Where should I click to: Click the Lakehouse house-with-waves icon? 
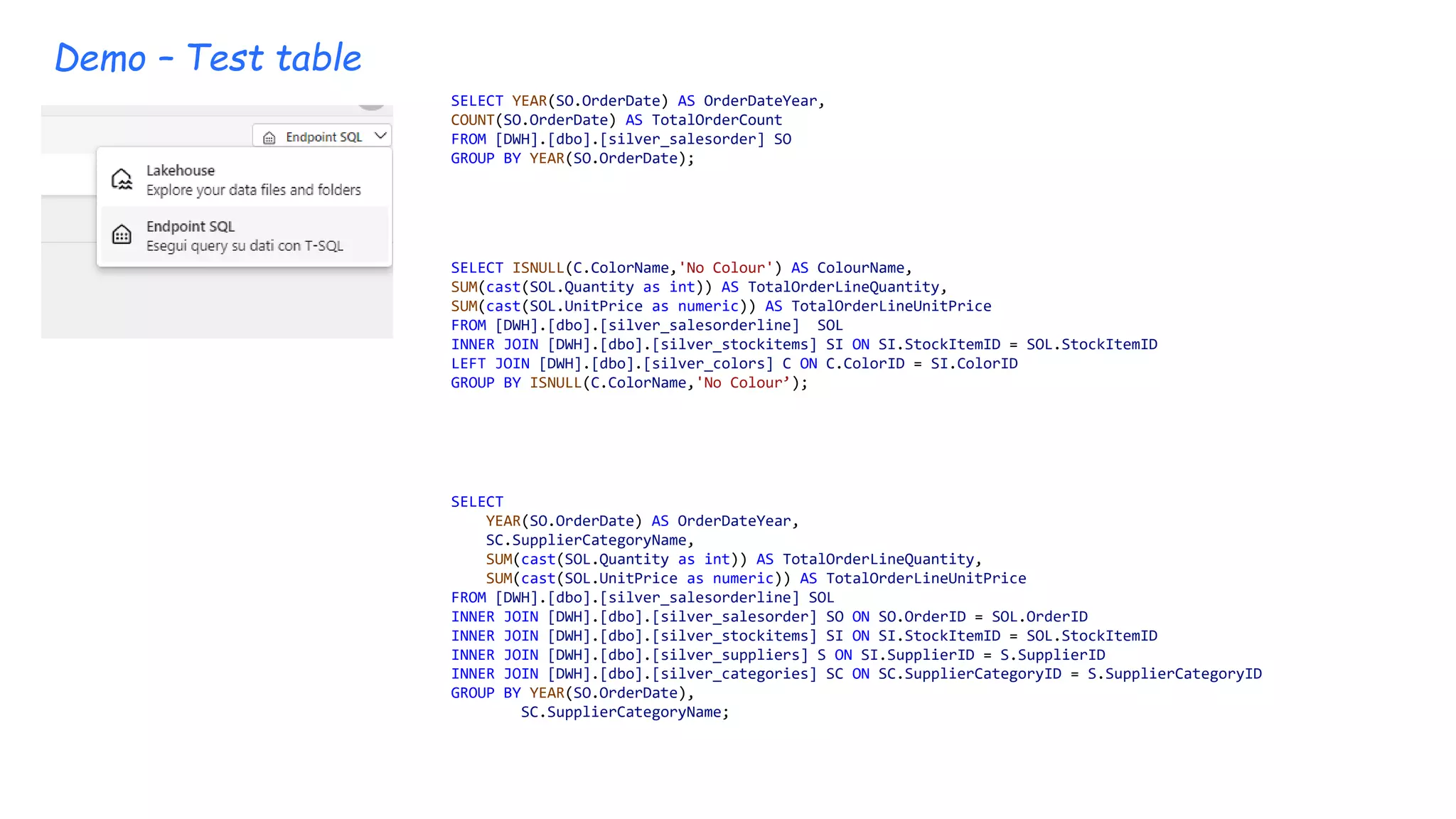122,179
